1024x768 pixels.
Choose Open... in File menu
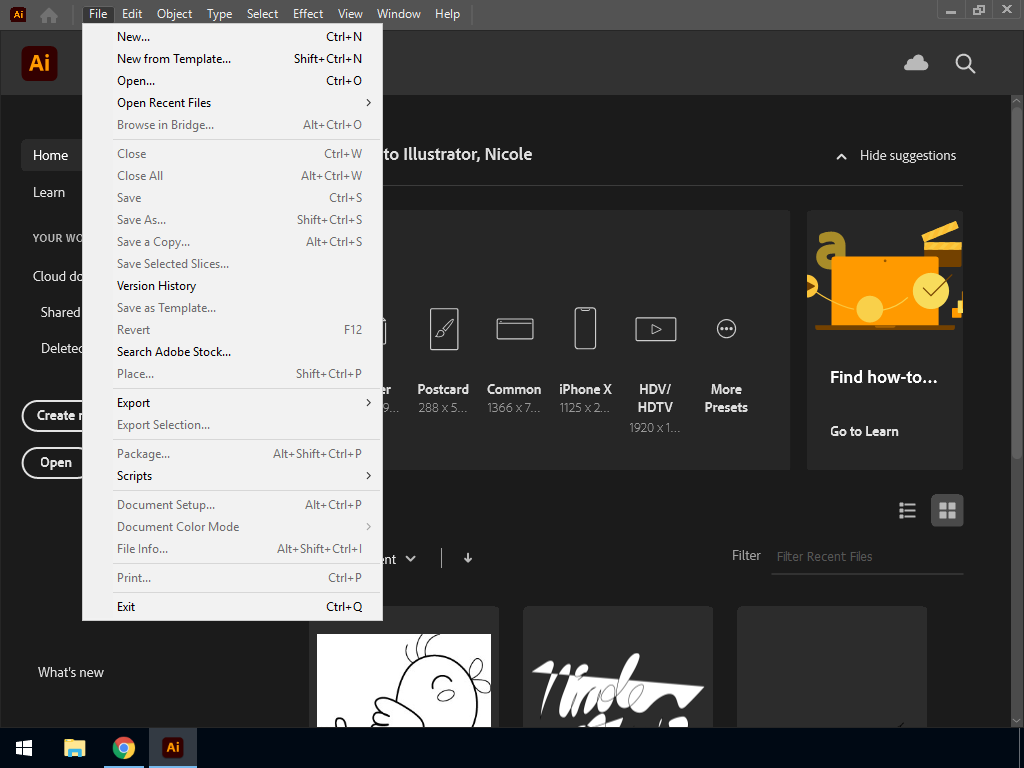(x=232, y=81)
